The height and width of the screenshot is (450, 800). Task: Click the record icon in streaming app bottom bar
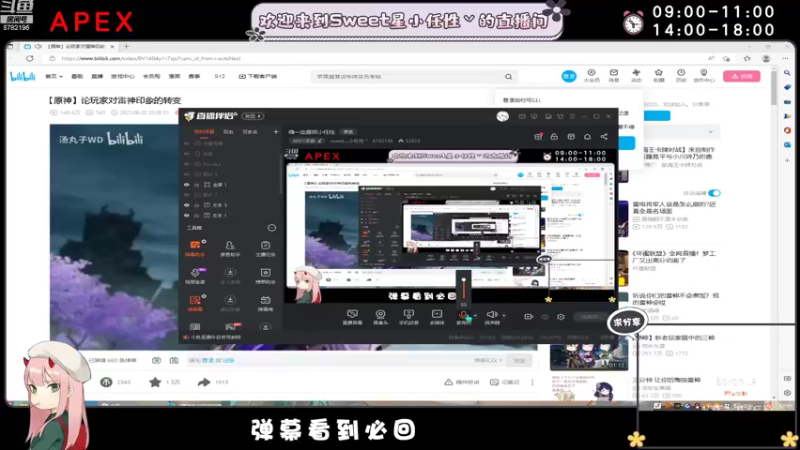529,317
